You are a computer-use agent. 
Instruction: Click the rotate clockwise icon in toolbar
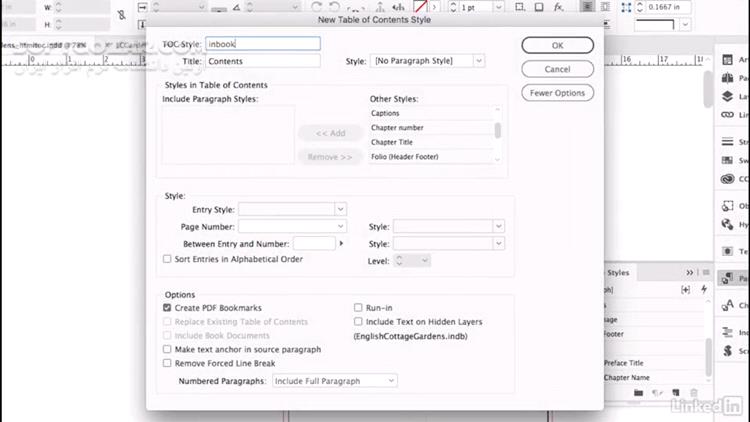click(x=316, y=7)
